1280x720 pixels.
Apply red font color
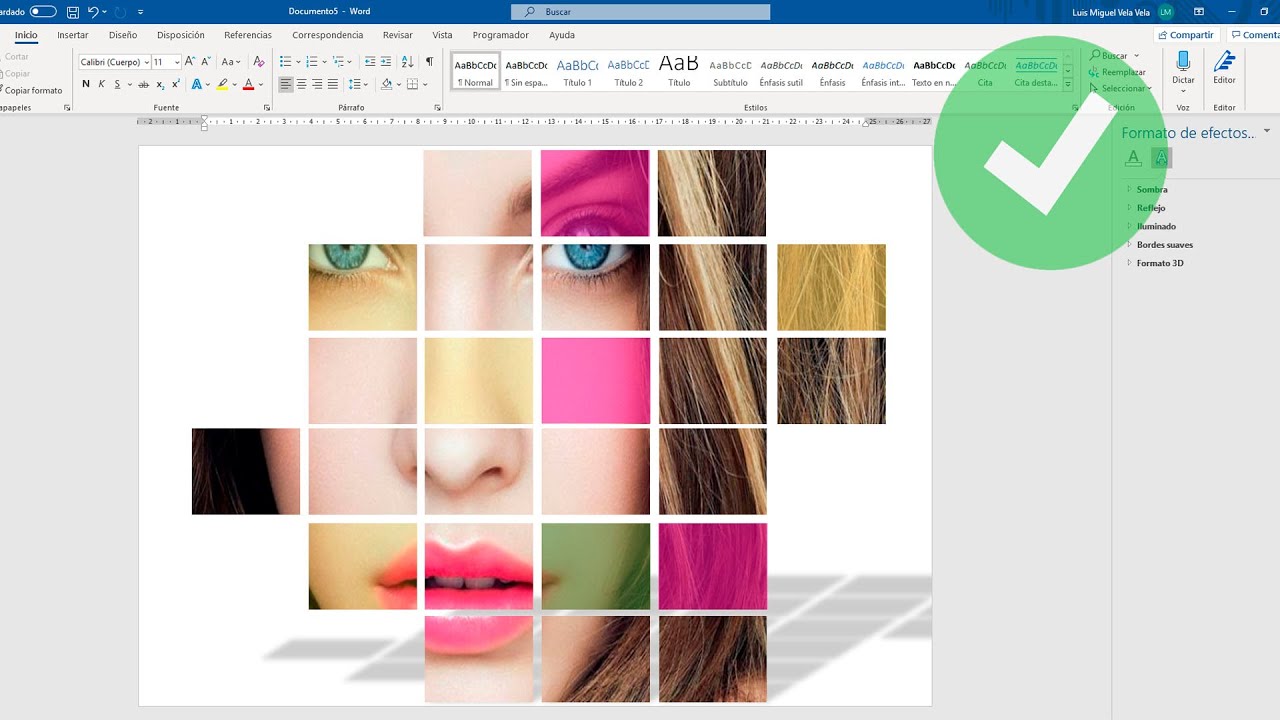tap(248, 84)
